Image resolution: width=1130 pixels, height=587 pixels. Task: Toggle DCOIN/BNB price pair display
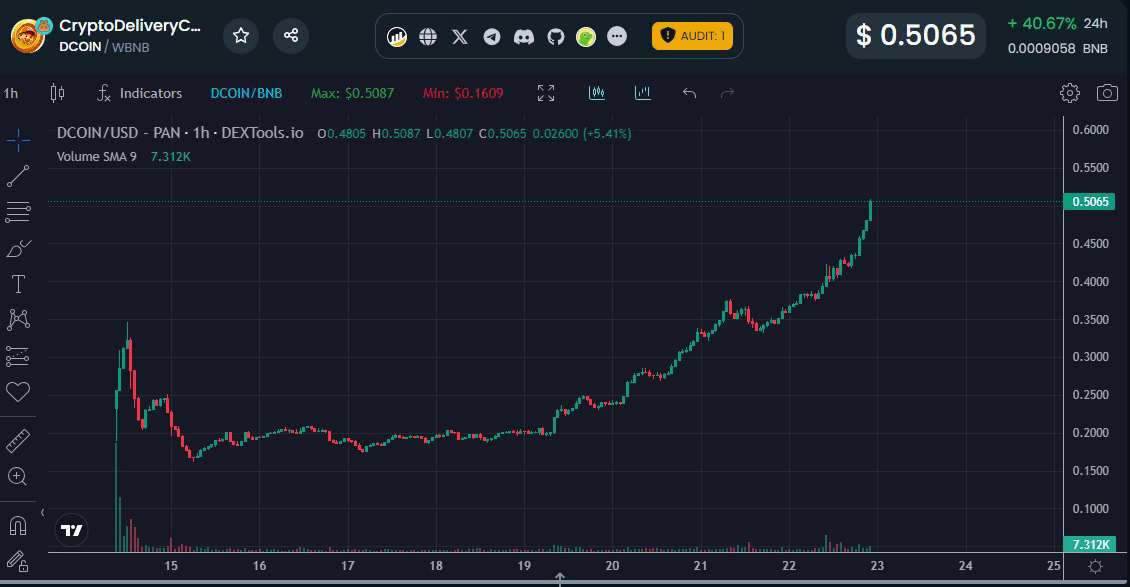click(246, 93)
